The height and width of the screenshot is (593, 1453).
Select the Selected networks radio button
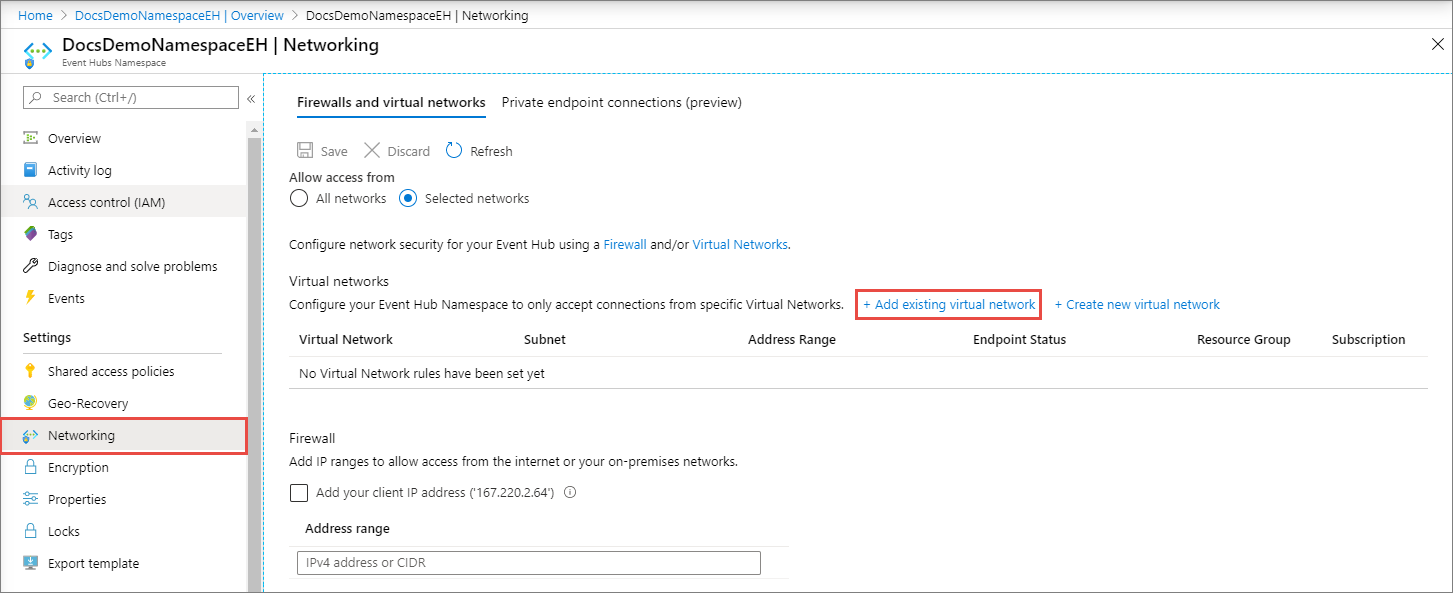click(x=408, y=198)
